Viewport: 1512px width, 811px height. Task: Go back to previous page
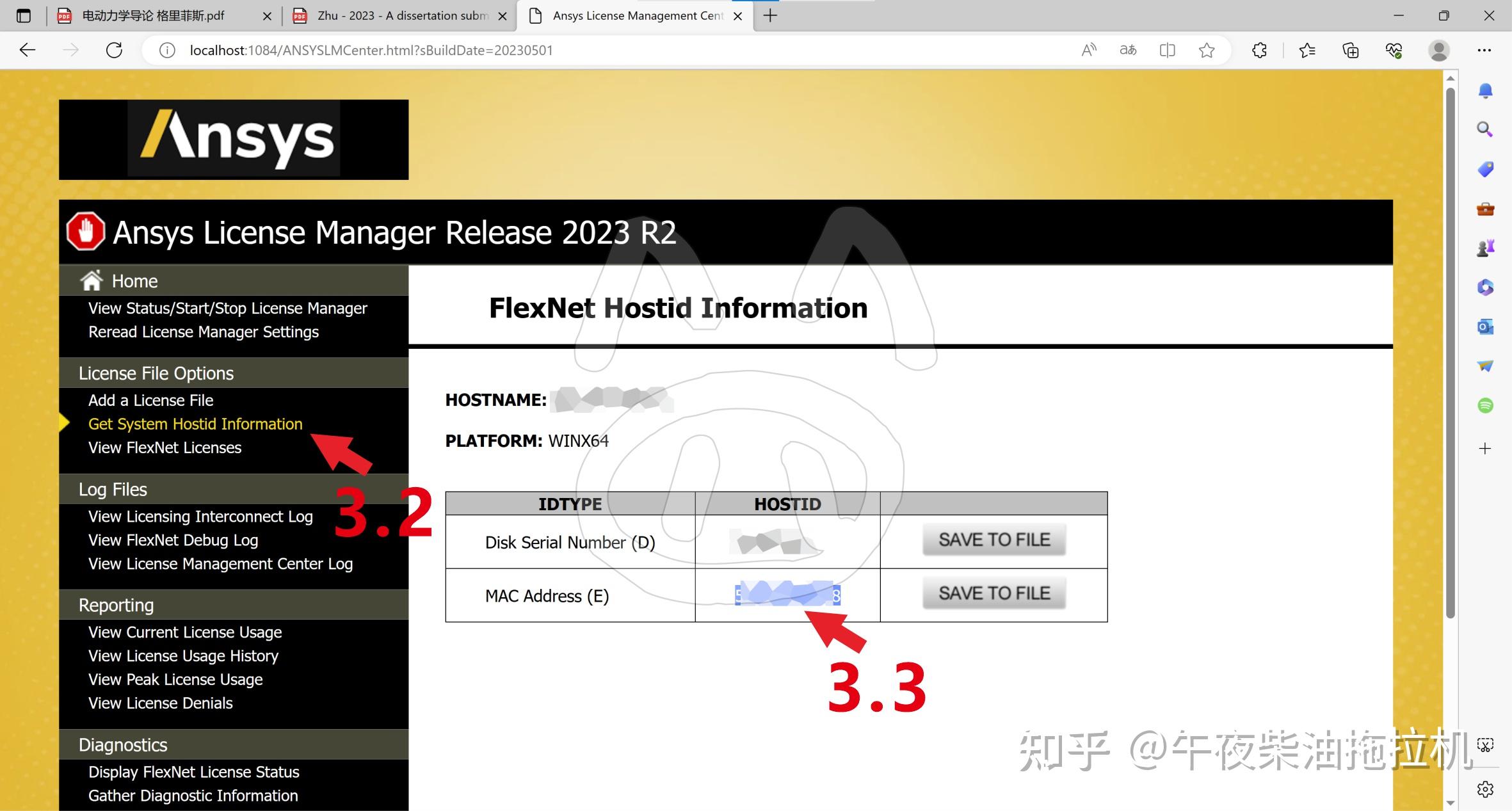point(28,50)
